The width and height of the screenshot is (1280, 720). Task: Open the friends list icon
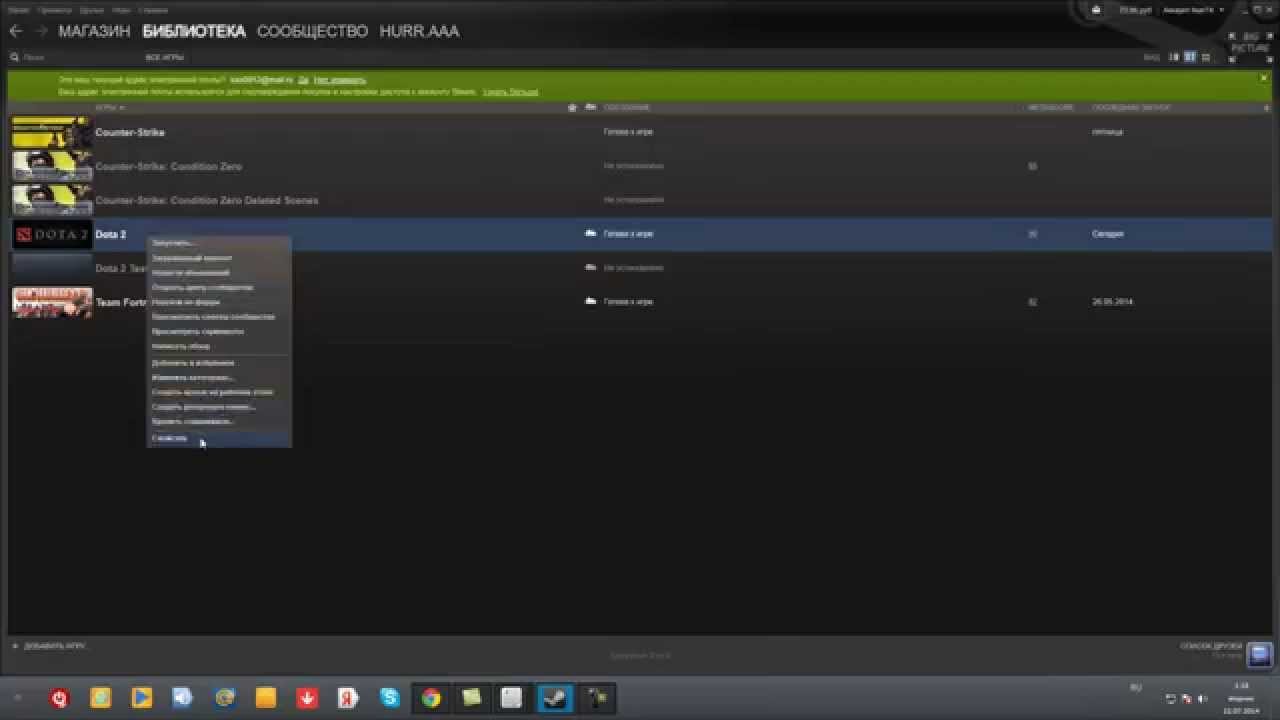1259,654
